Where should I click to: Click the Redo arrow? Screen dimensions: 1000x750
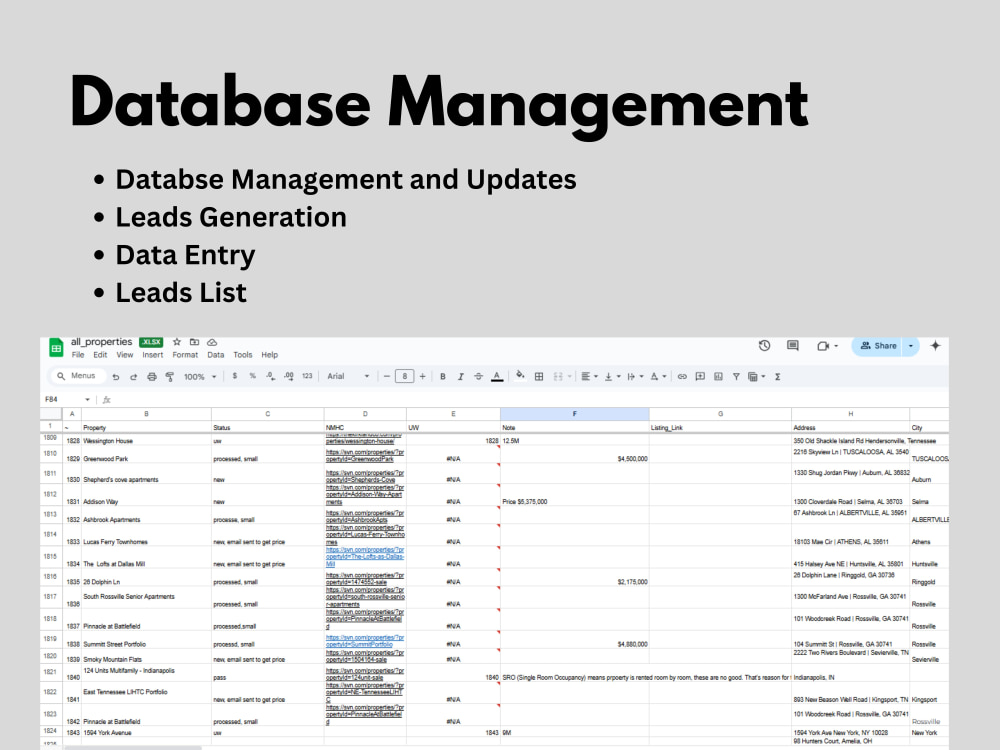(133, 377)
